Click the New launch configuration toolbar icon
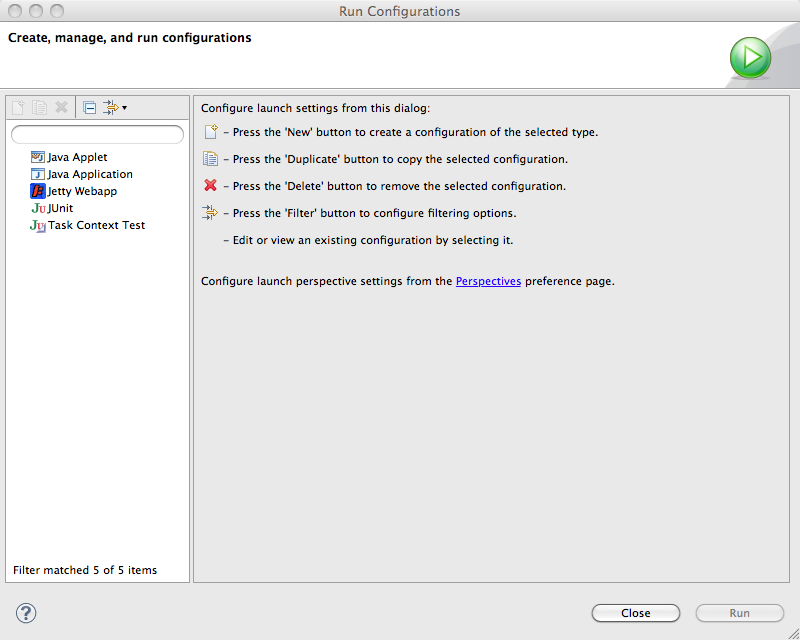 click(x=18, y=108)
